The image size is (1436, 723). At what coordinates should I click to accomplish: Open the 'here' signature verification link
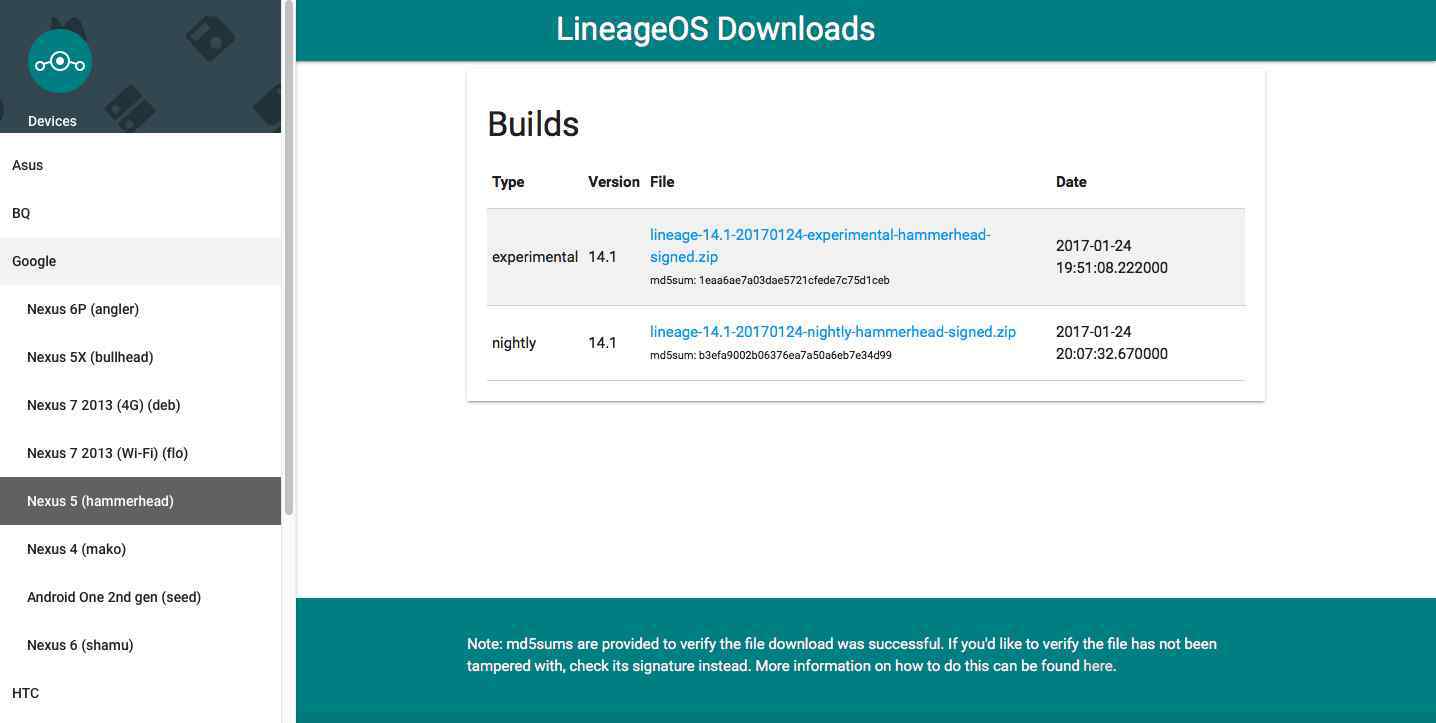point(1098,666)
